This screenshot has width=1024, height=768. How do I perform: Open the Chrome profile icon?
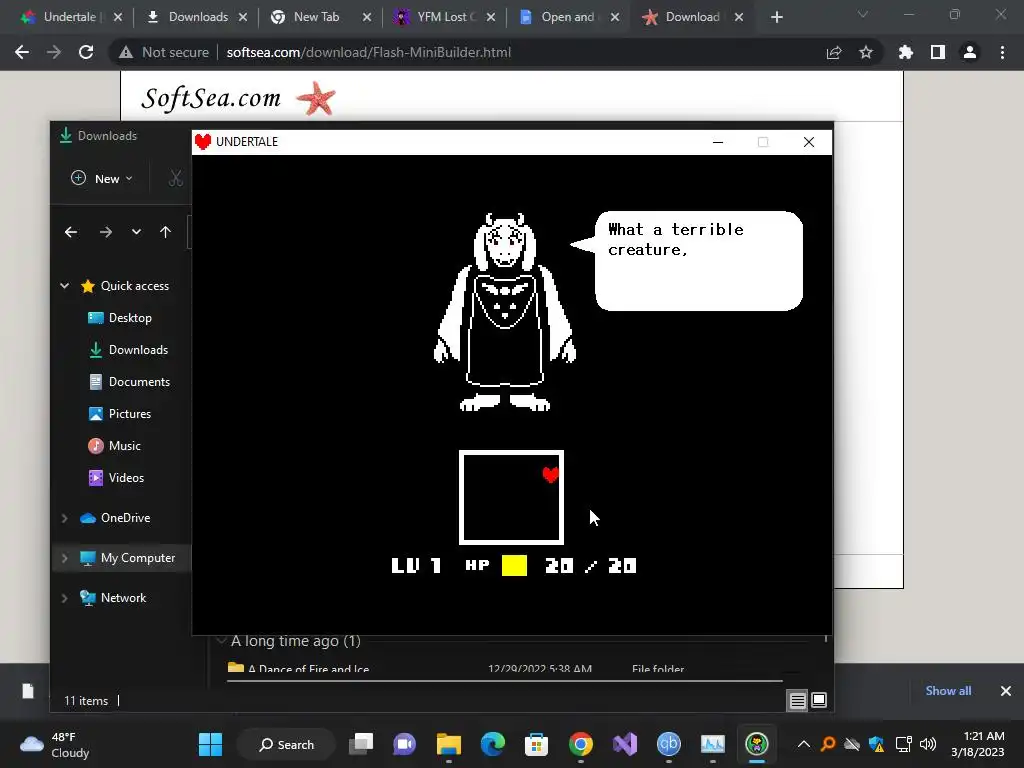pyautogui.click(x=970, y=52)
